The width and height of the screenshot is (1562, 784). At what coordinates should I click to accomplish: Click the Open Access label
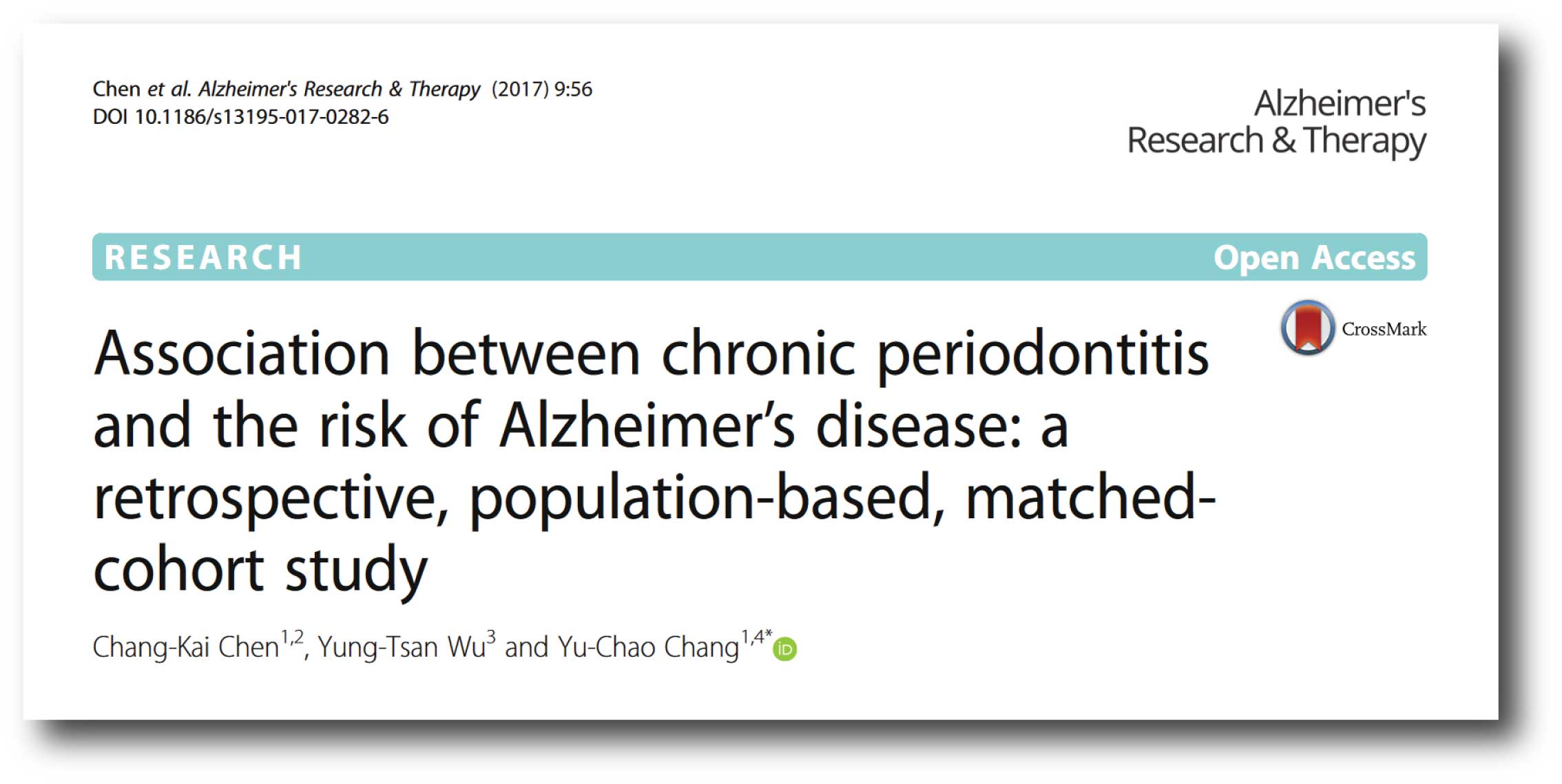[x=1313, y=257]
